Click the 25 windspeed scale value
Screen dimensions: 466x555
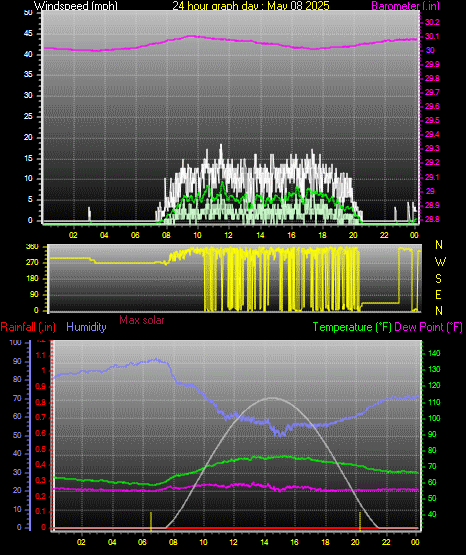(x=28, y=116)
